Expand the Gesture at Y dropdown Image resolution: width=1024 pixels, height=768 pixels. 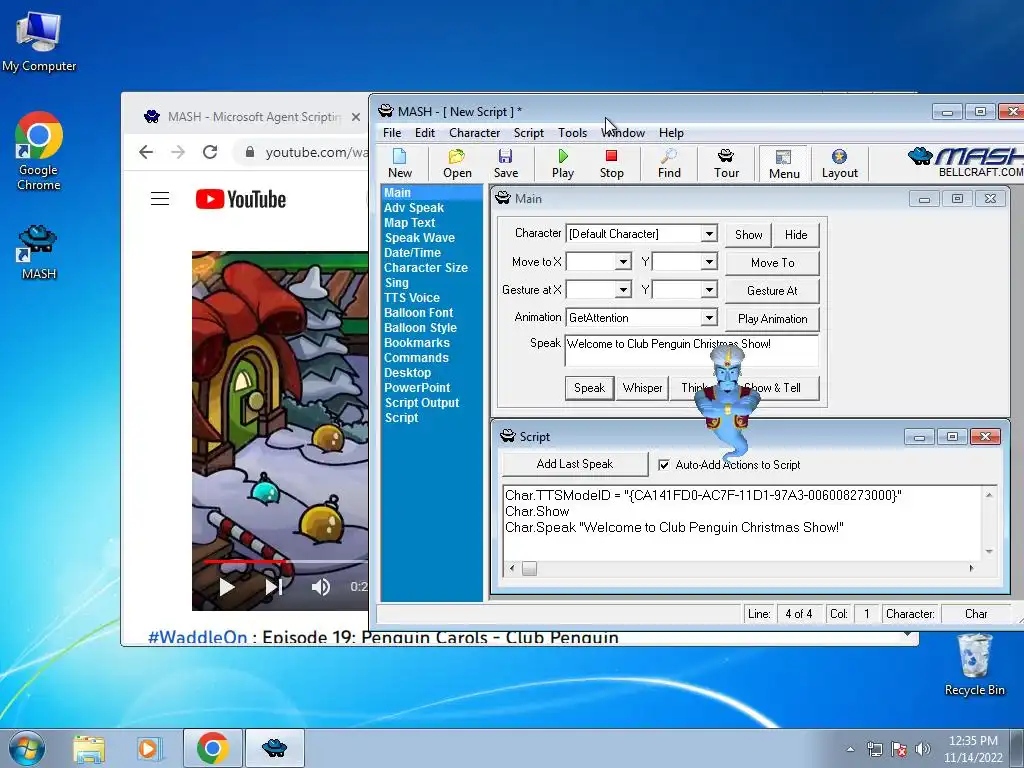(x=709, y=289)
